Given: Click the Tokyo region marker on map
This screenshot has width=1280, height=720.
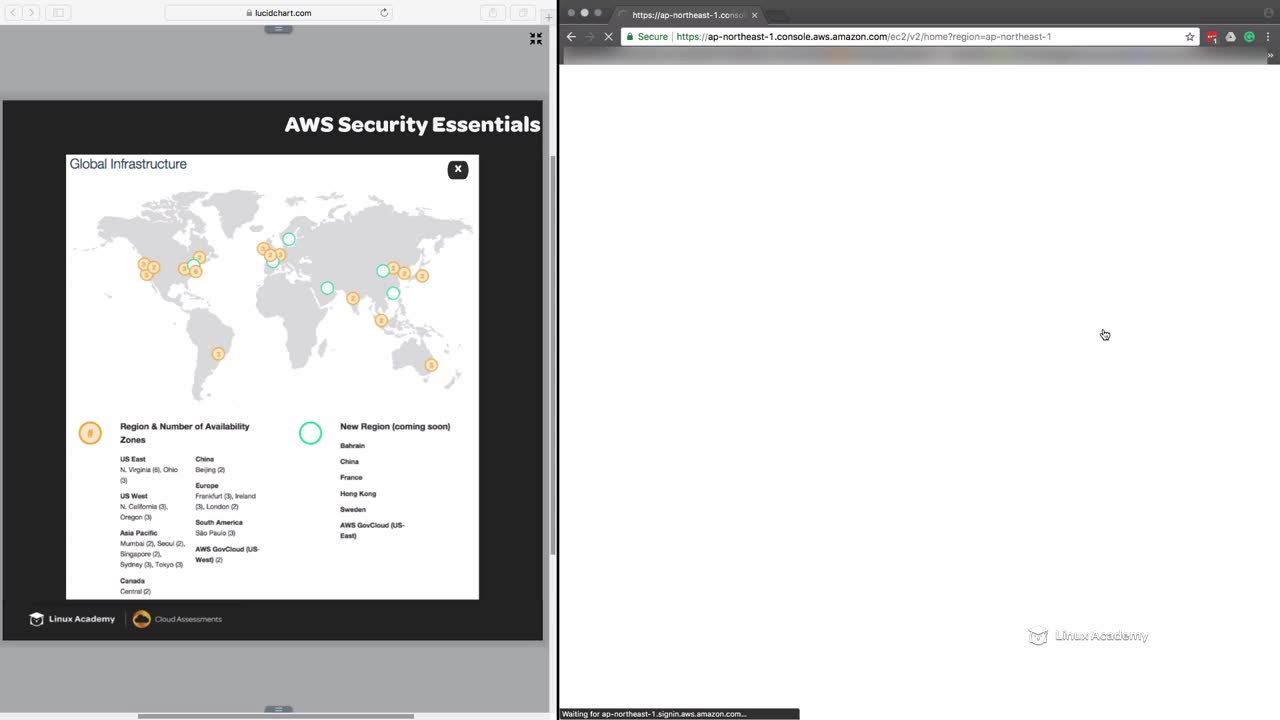Looking at the screenshot, I should pos(422,276).
